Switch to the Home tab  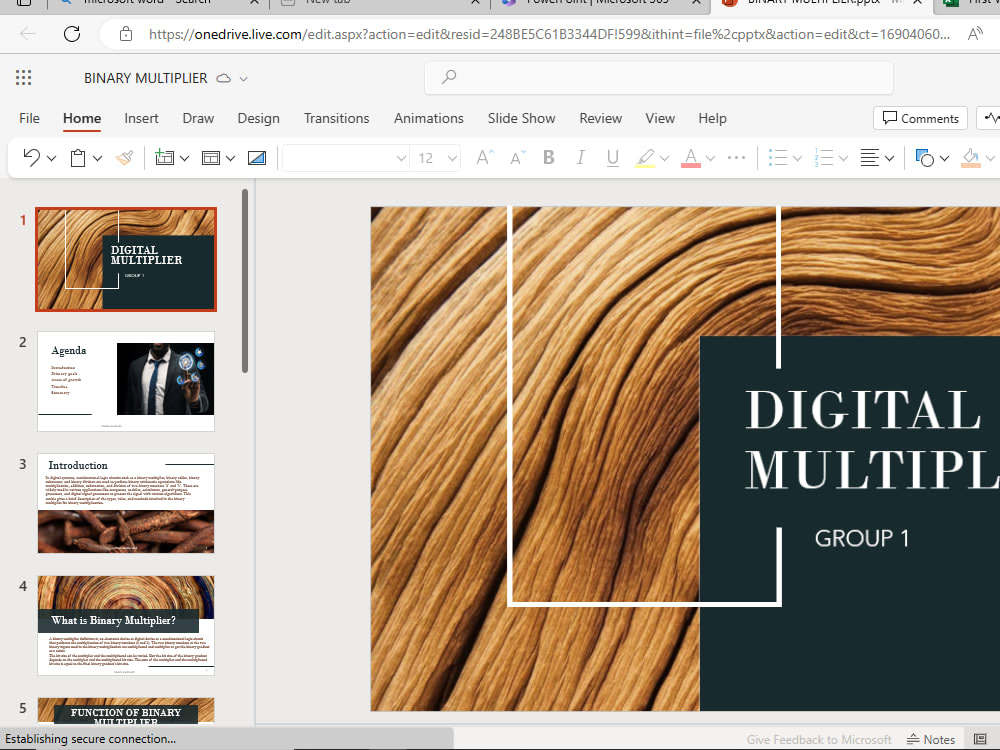coord(82,118)
